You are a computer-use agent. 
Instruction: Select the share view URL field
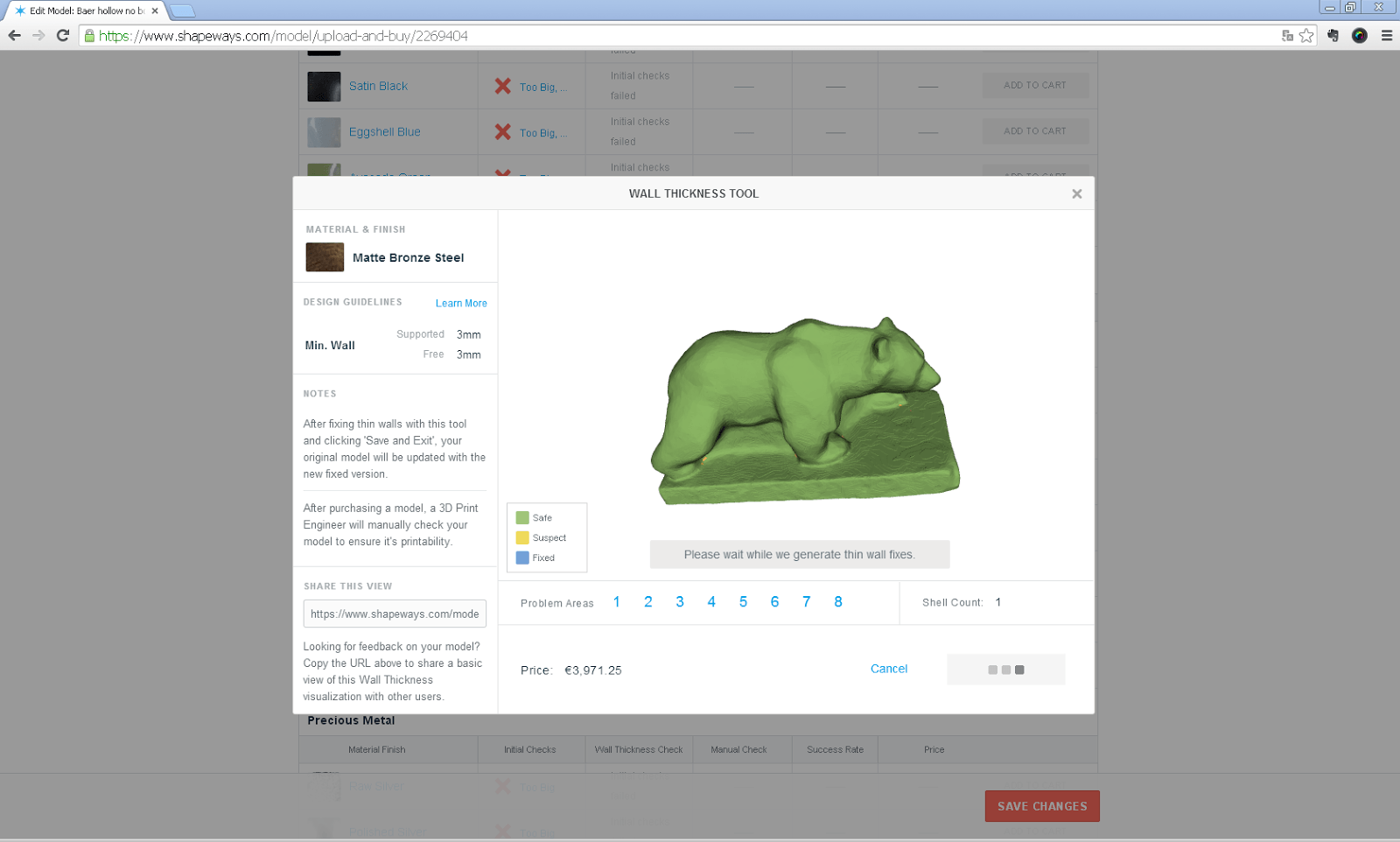coord(394,614)
